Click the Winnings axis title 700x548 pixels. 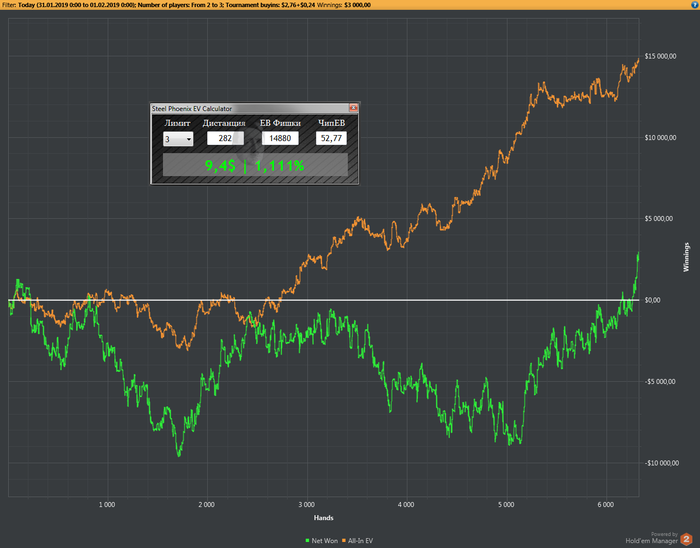[686, 257]
